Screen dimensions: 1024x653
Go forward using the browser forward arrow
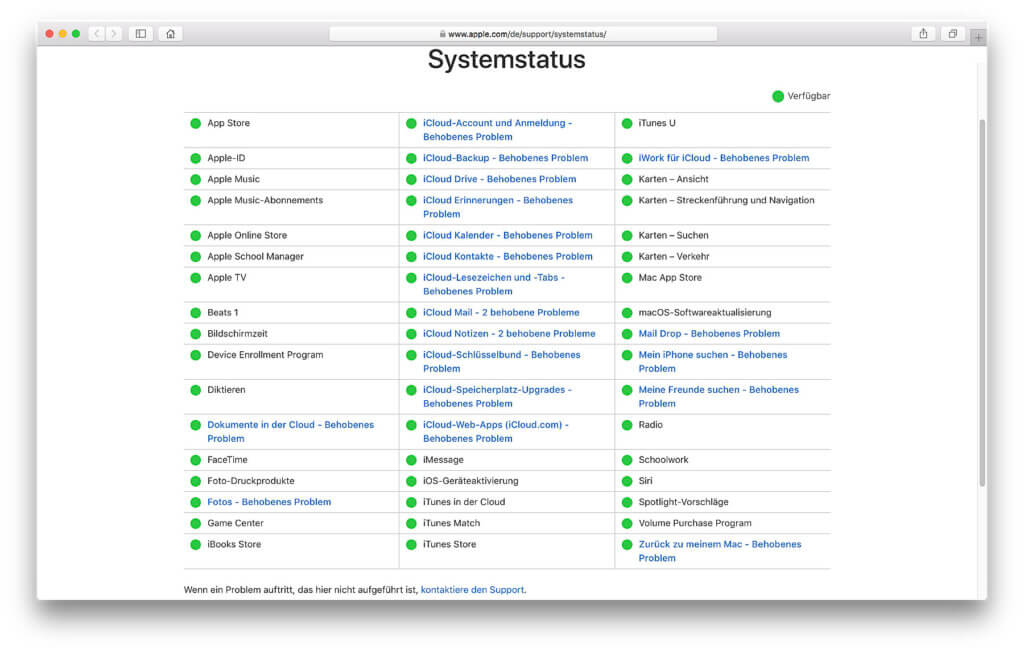point(113,33)
